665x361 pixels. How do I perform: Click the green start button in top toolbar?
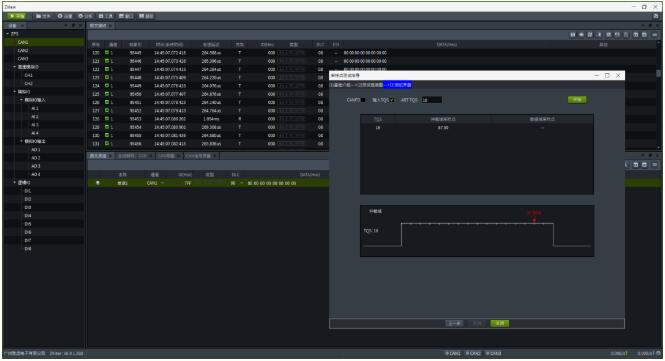(17, 16)
